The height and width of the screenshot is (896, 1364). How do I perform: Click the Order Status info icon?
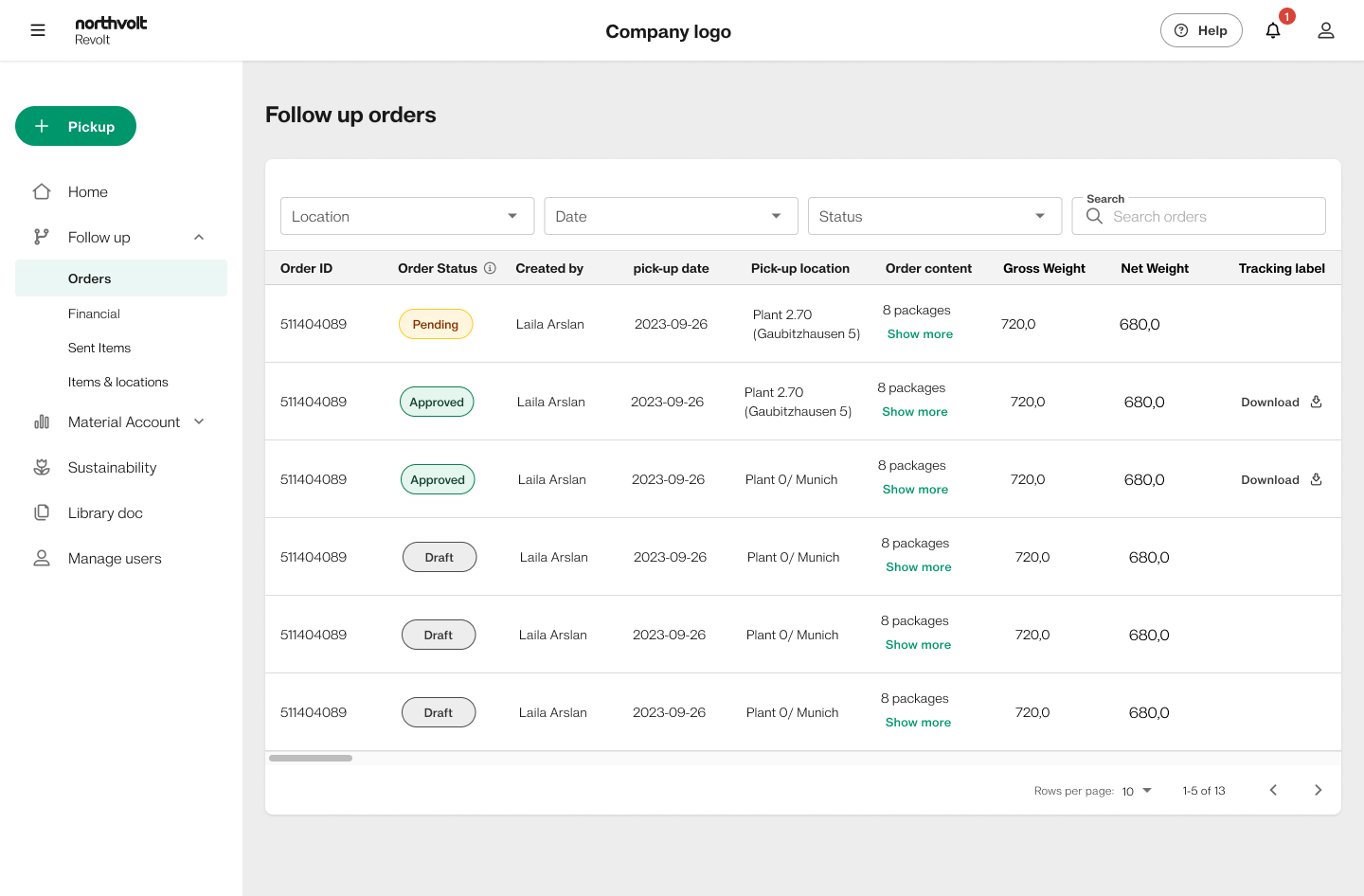pyautogui.click(x=490, y=268)
